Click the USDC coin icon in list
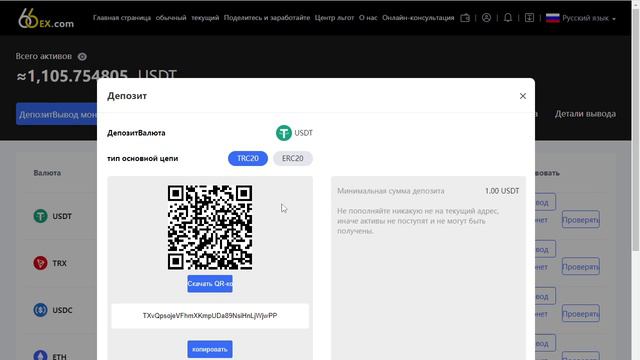The image size is (640, 360). point(40,310)
